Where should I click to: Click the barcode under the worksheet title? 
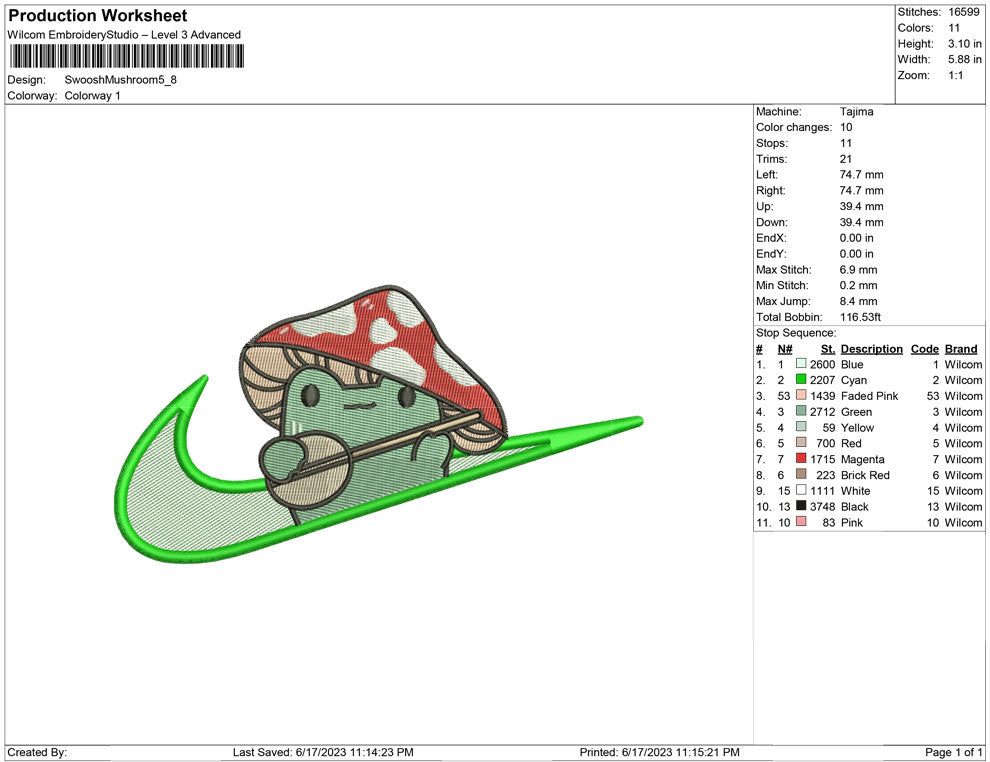coord(127,57)
